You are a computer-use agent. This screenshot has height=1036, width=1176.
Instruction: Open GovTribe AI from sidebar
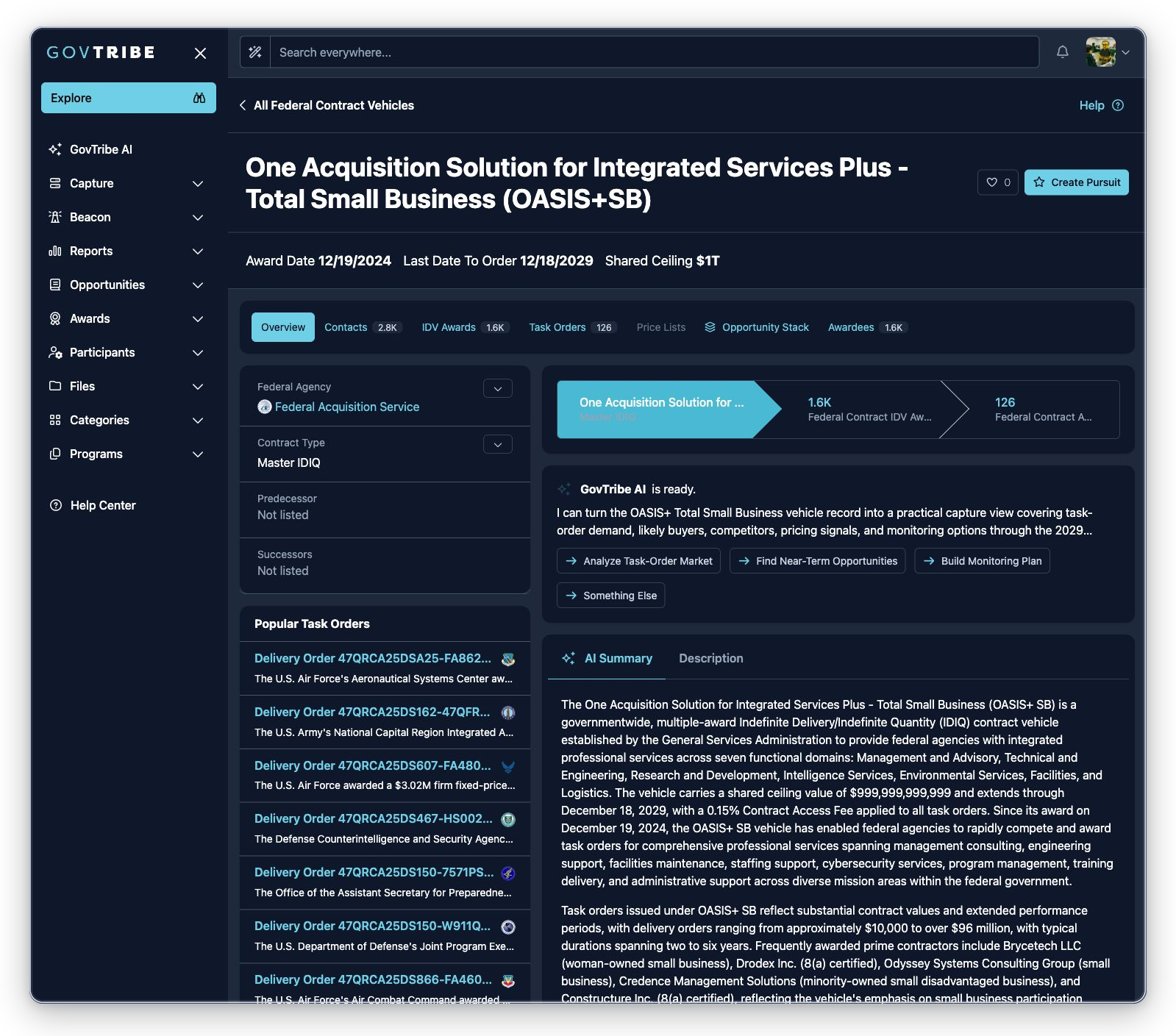coord(101,149)
